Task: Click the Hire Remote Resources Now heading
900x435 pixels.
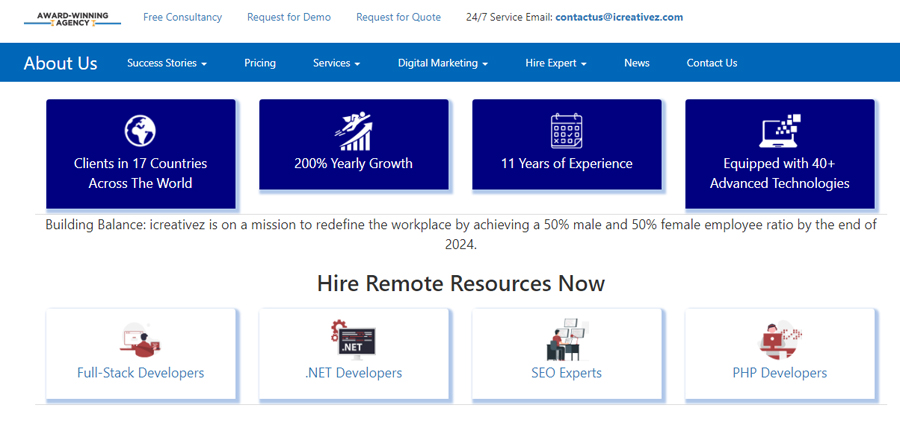Action: point(461,283)
